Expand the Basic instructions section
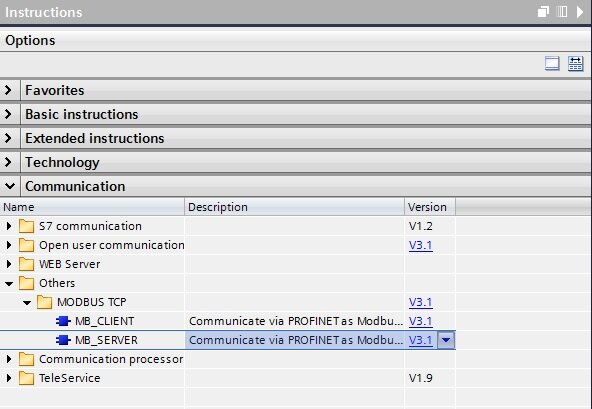 [9, 114]
